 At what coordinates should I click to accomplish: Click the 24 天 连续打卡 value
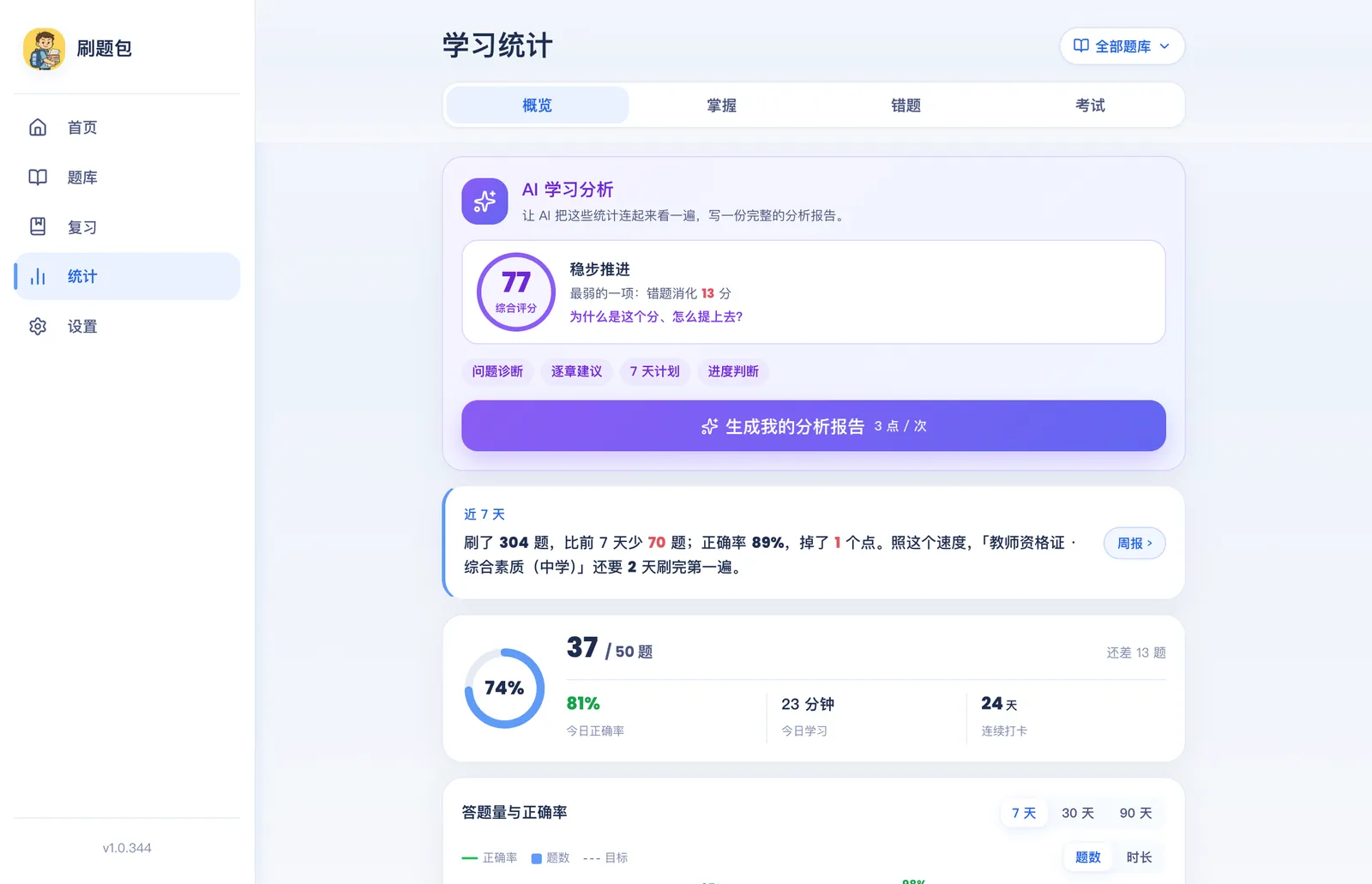point(999,704)
